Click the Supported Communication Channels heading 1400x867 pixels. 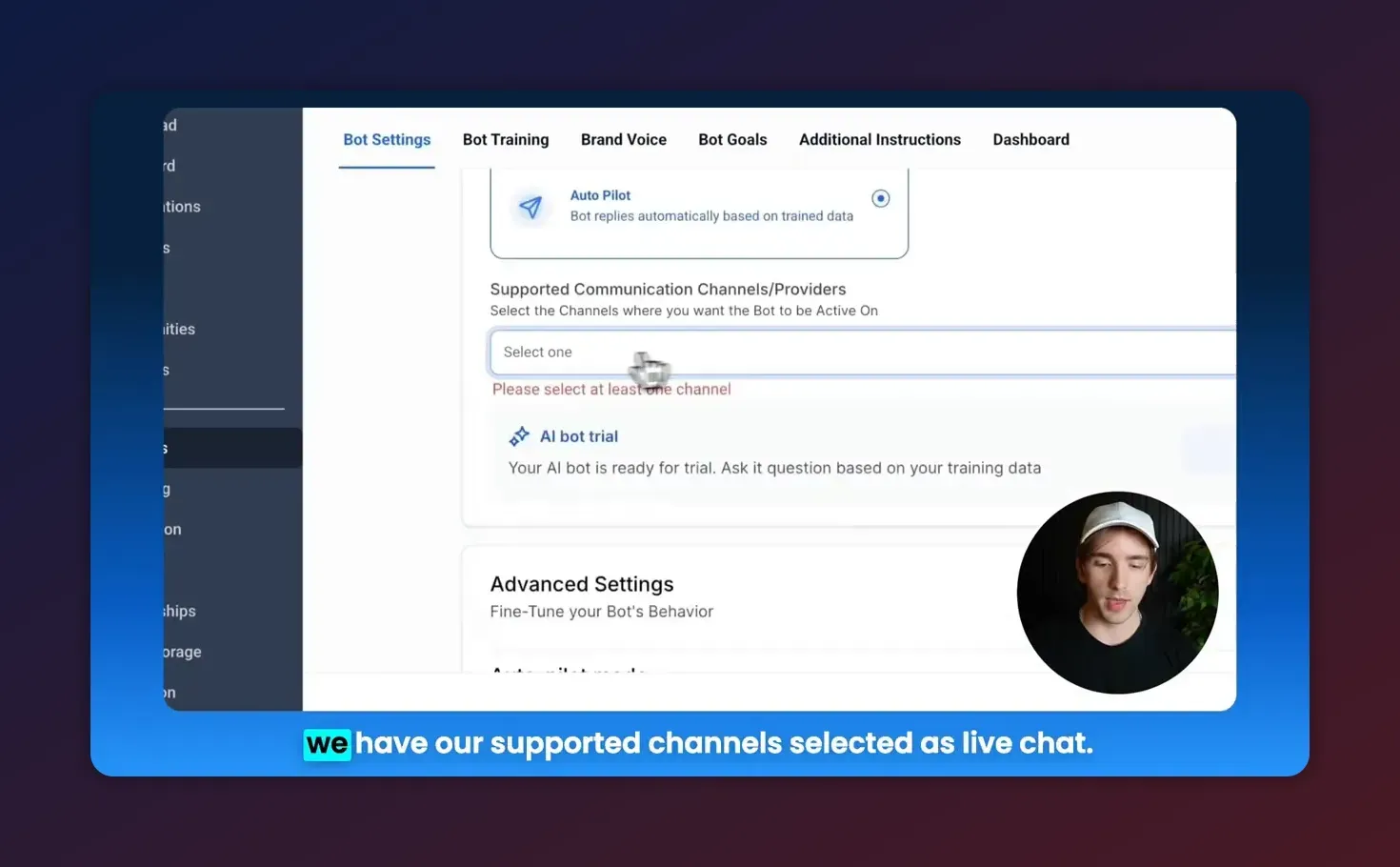(668, 289)
